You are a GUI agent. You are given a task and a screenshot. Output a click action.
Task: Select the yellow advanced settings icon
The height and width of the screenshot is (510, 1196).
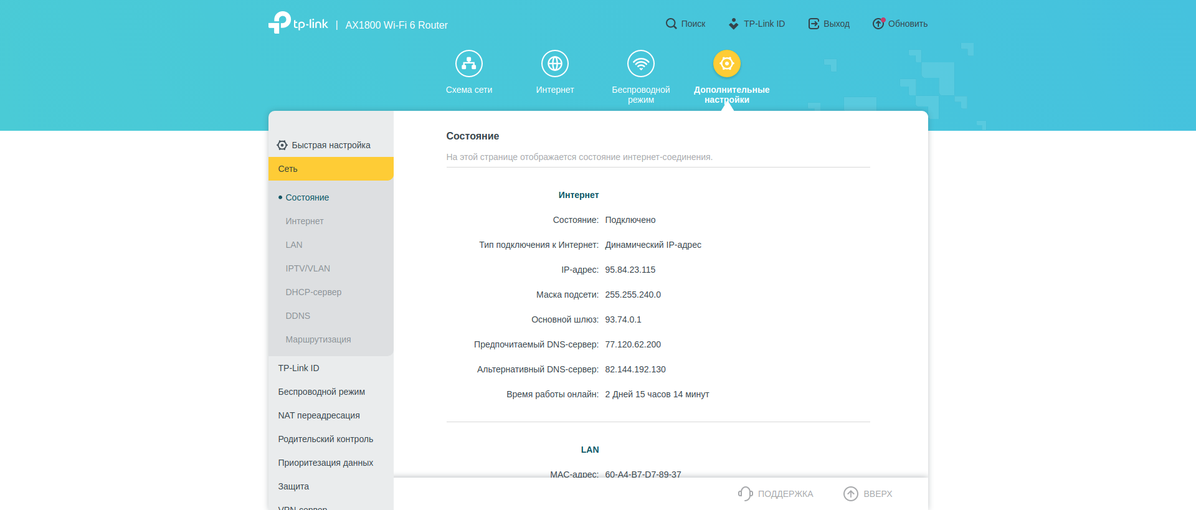click(727, 63)
